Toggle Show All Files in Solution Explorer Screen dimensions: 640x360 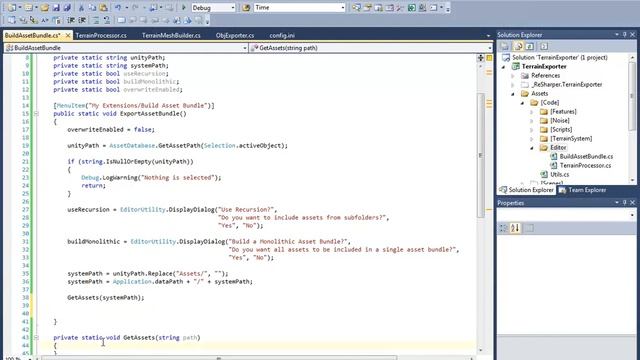(518, 46)
